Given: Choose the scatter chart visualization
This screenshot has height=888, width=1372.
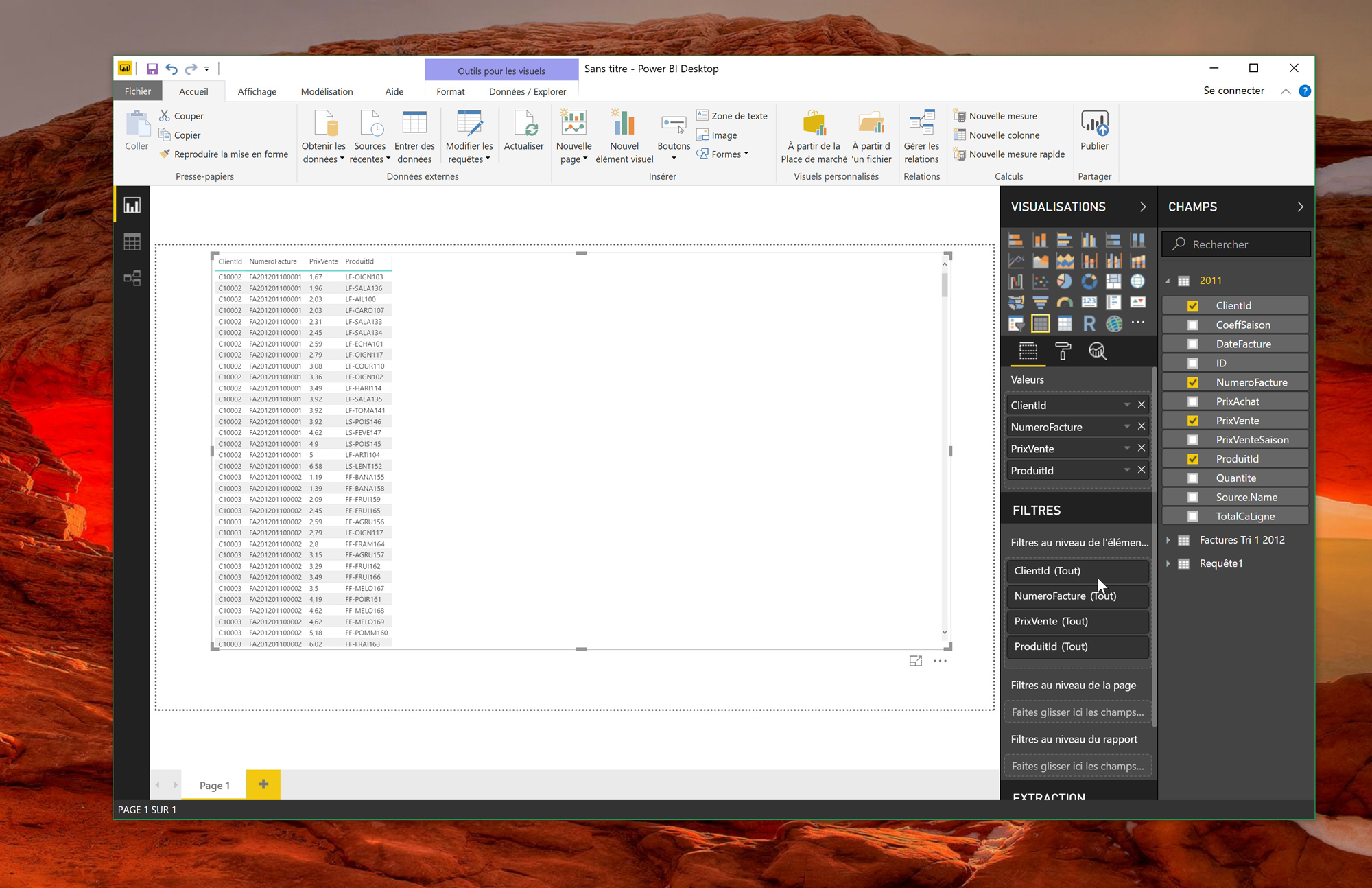Looking at the screenshot, I should pos(1040,281).
